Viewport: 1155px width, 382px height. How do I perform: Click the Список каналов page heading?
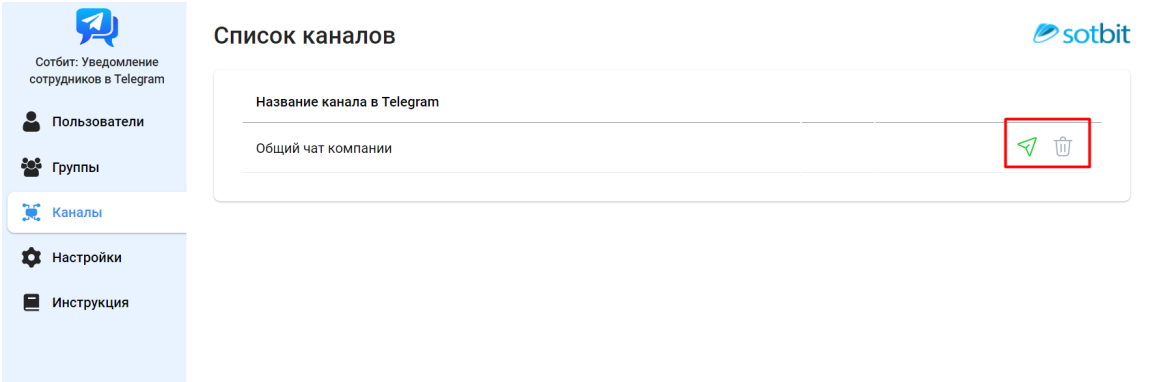(304, 35)
